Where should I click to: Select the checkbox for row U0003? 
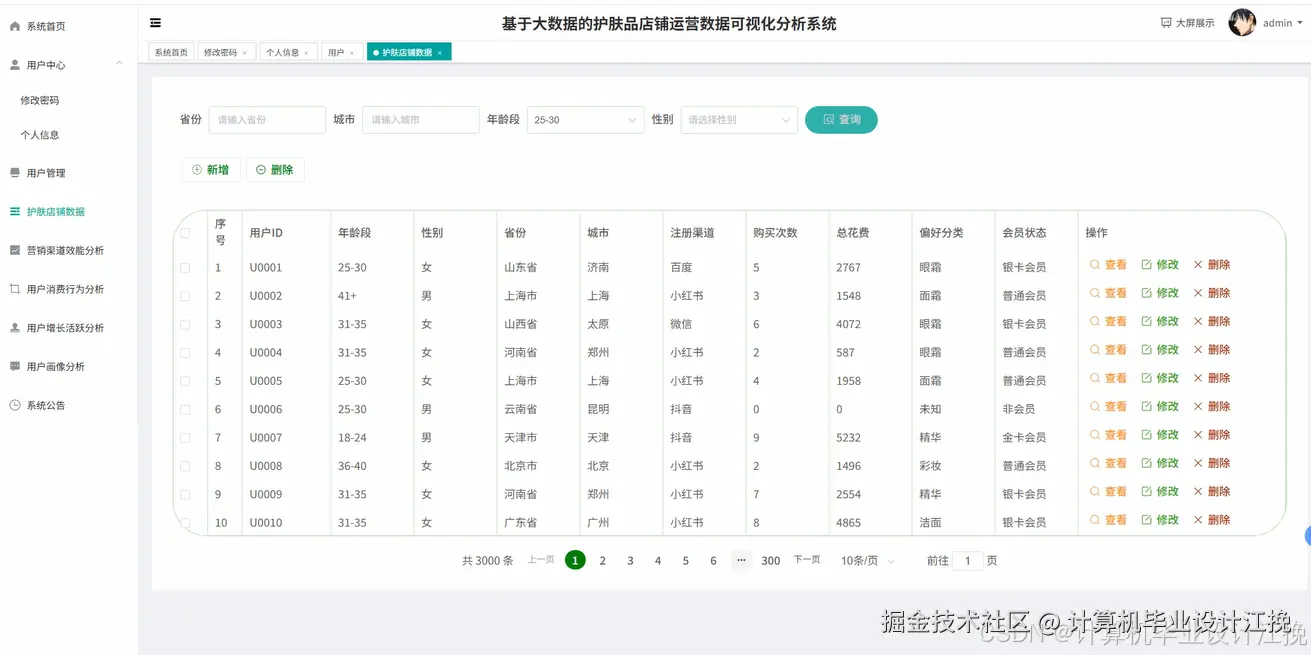click(185, 324)
